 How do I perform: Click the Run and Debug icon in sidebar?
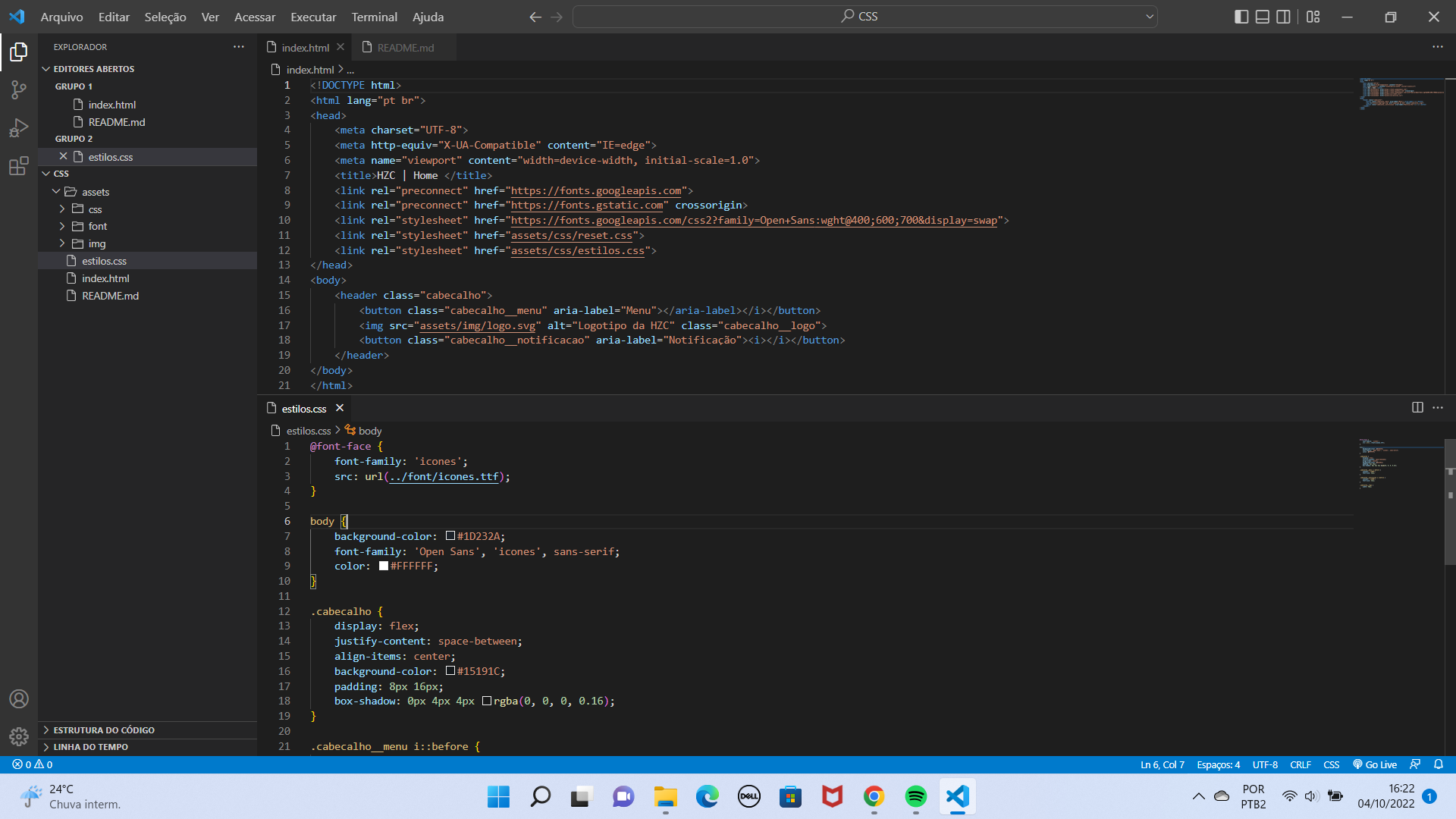click(x=19, y=128)
